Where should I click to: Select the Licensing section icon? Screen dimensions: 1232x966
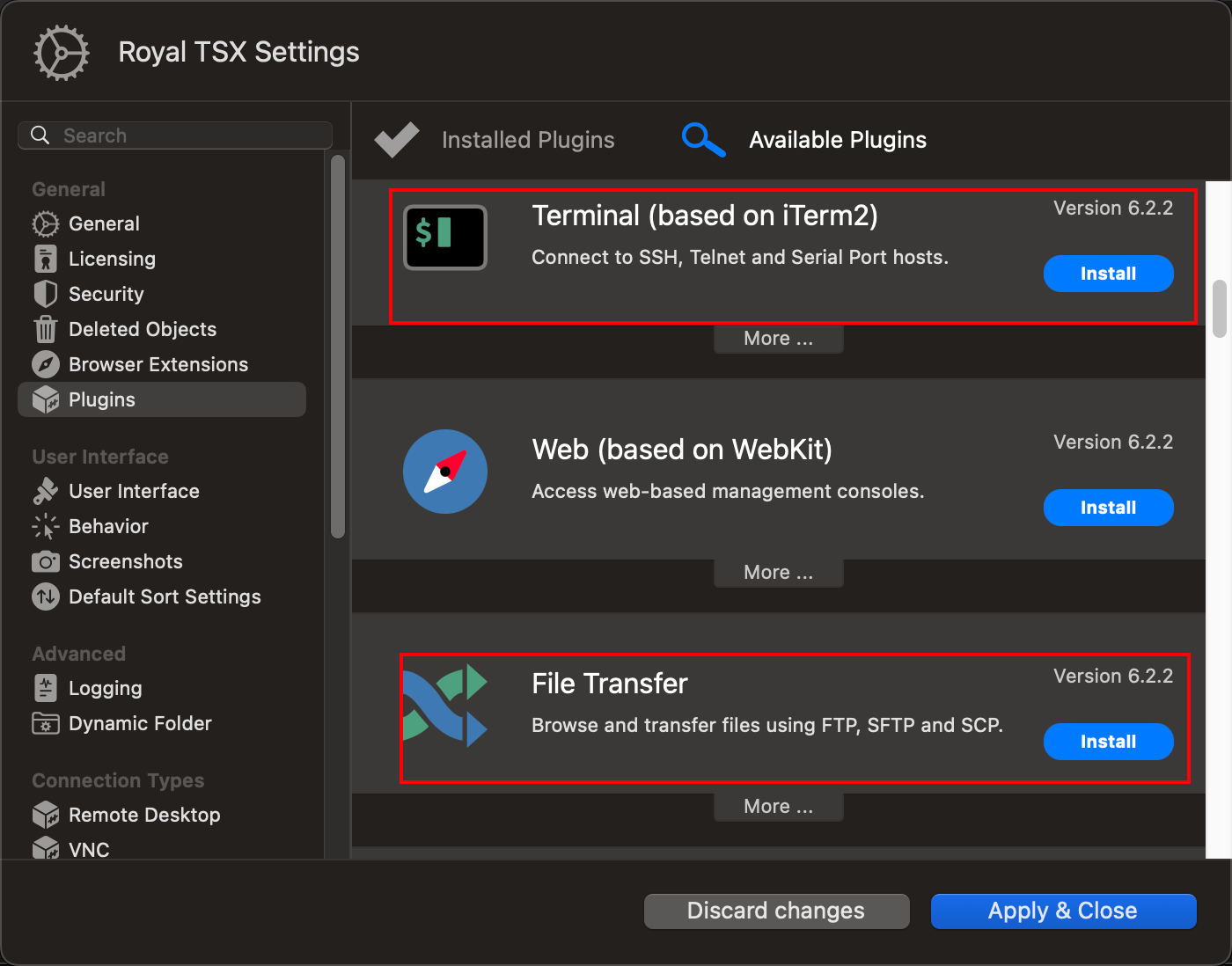click(46, 259)
